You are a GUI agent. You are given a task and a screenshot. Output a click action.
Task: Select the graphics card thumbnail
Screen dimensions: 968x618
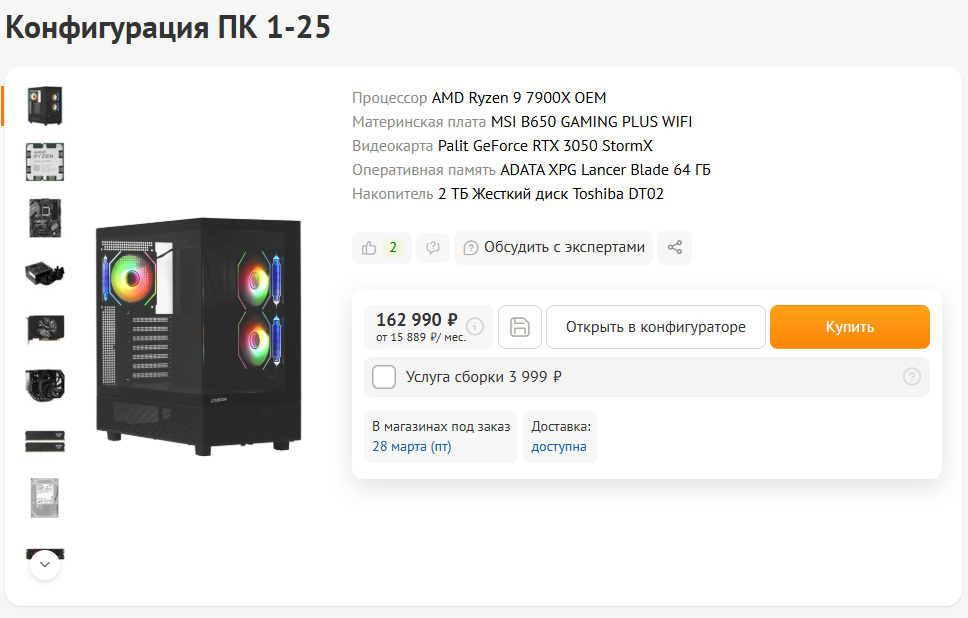coord(45,329)
